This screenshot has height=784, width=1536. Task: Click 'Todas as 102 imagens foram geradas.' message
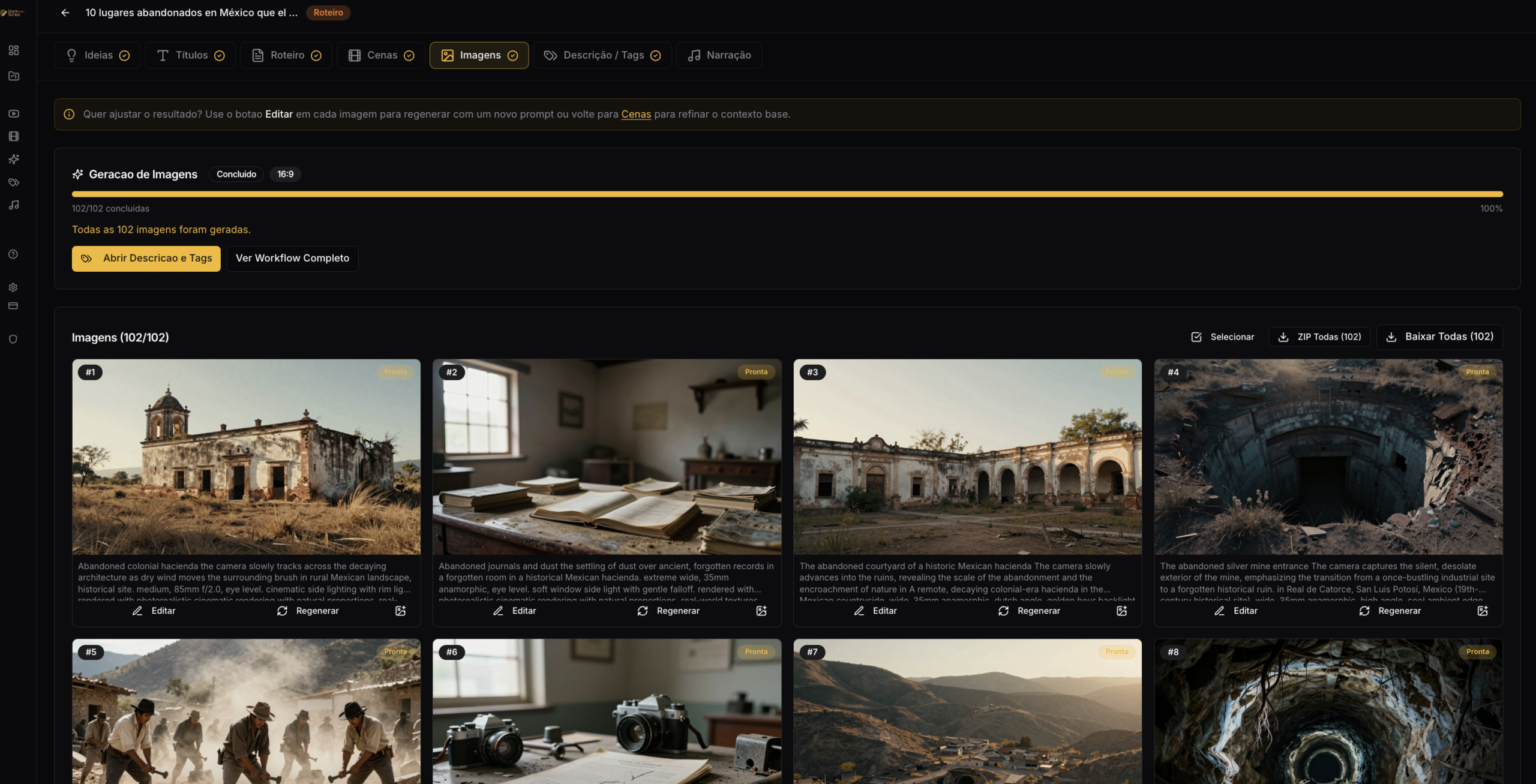(x=161, y=230)
